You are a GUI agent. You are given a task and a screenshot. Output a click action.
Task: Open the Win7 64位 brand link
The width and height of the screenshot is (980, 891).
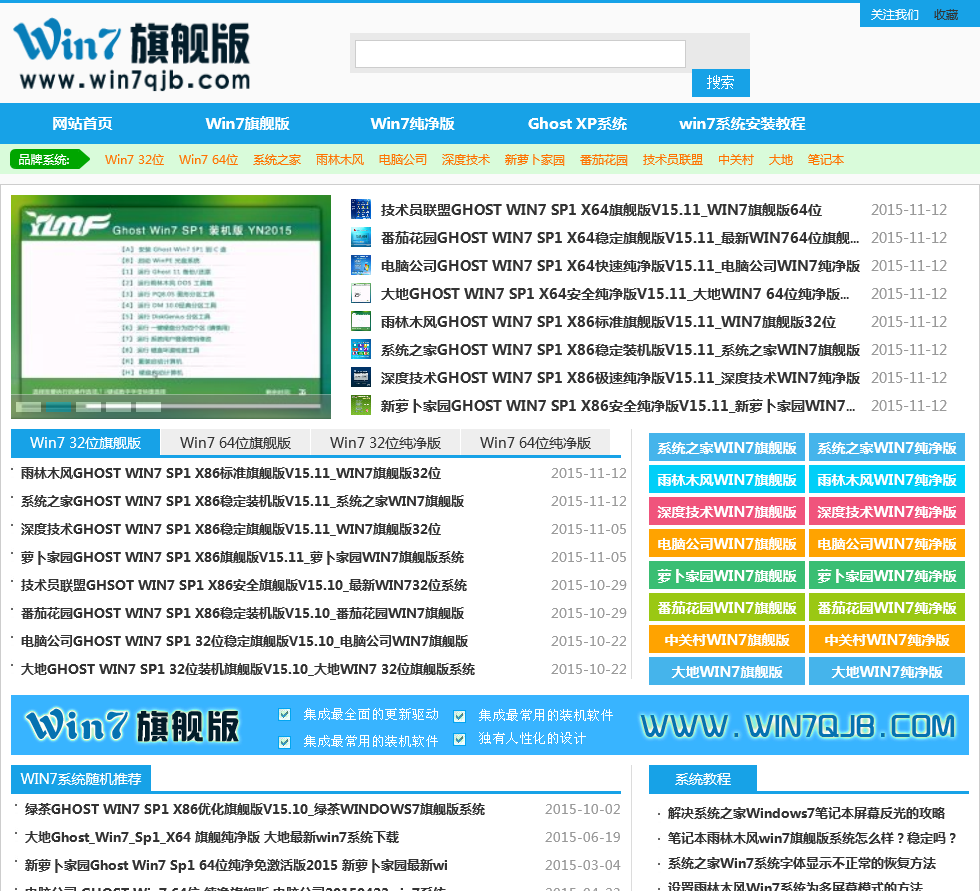208,159
